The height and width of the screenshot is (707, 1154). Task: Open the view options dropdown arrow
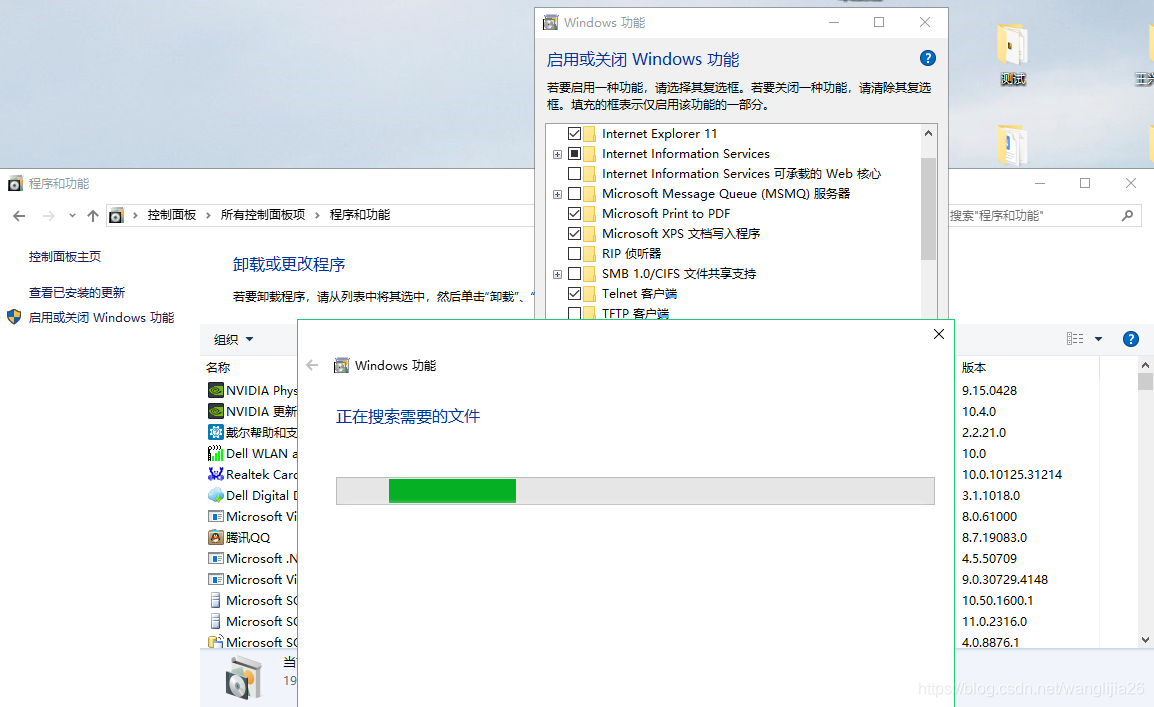click(x=1098, y=339)
